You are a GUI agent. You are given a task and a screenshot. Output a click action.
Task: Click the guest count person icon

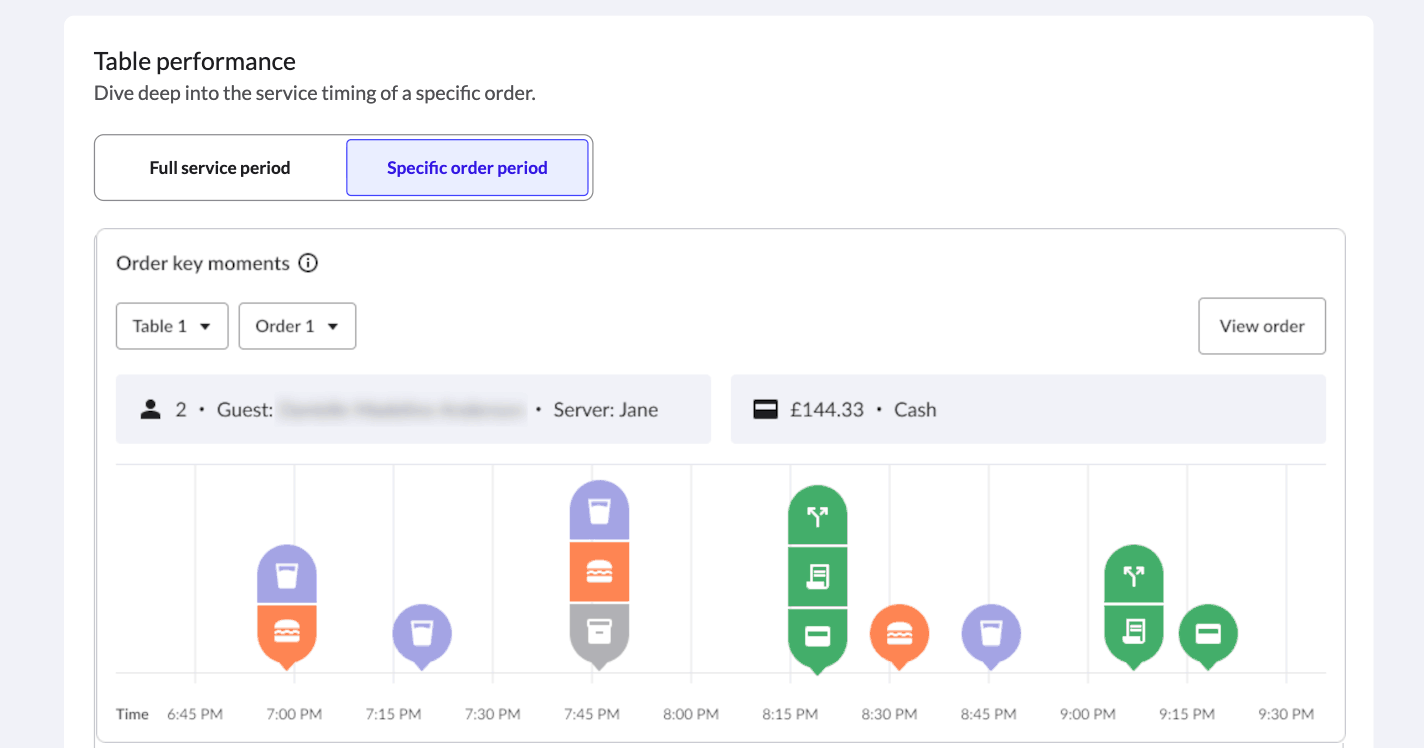point(151,409)
